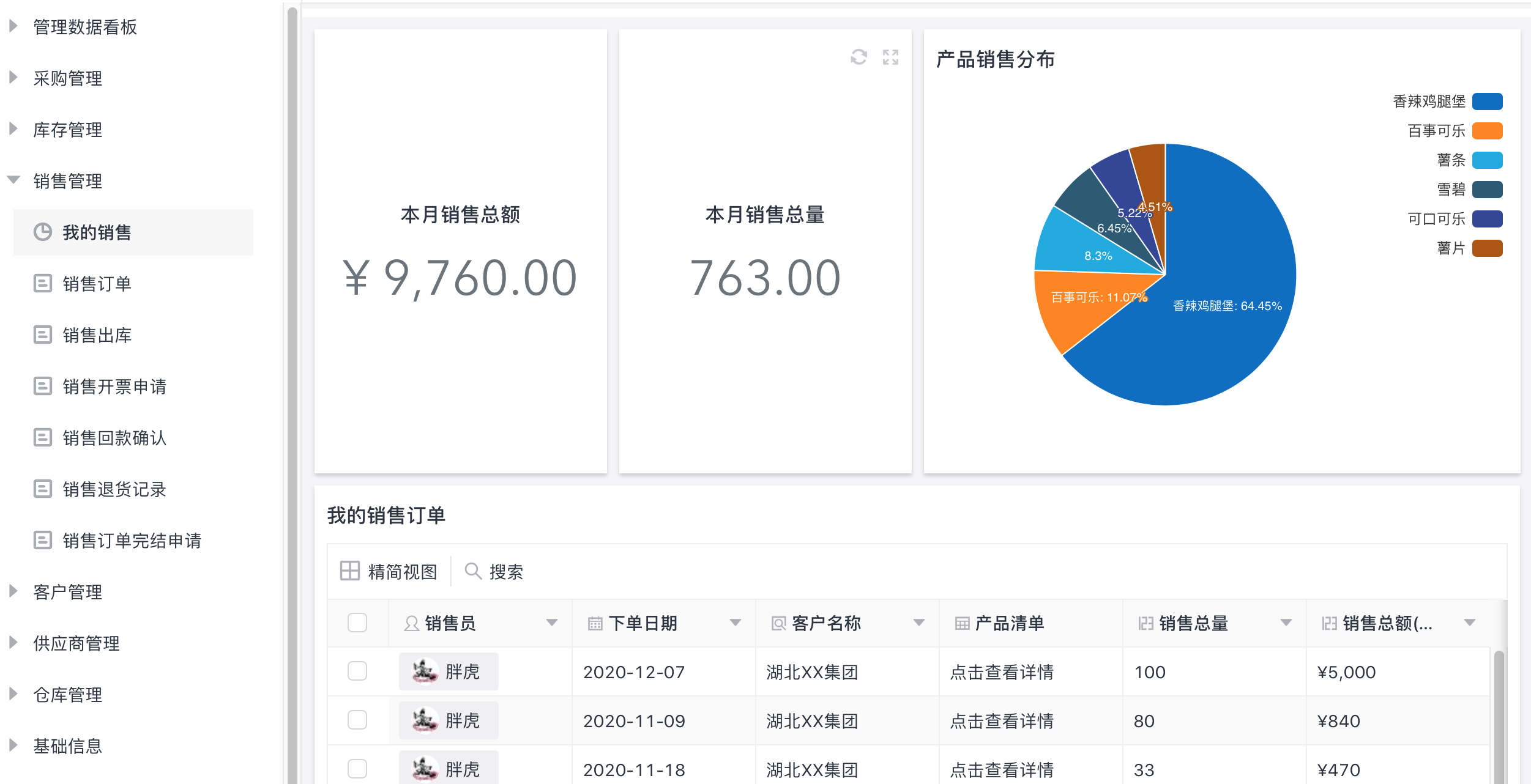Click the form icon beside 销售订单完结申请
This screenshot has height=784, width=1531.
[x=43, y=541]
